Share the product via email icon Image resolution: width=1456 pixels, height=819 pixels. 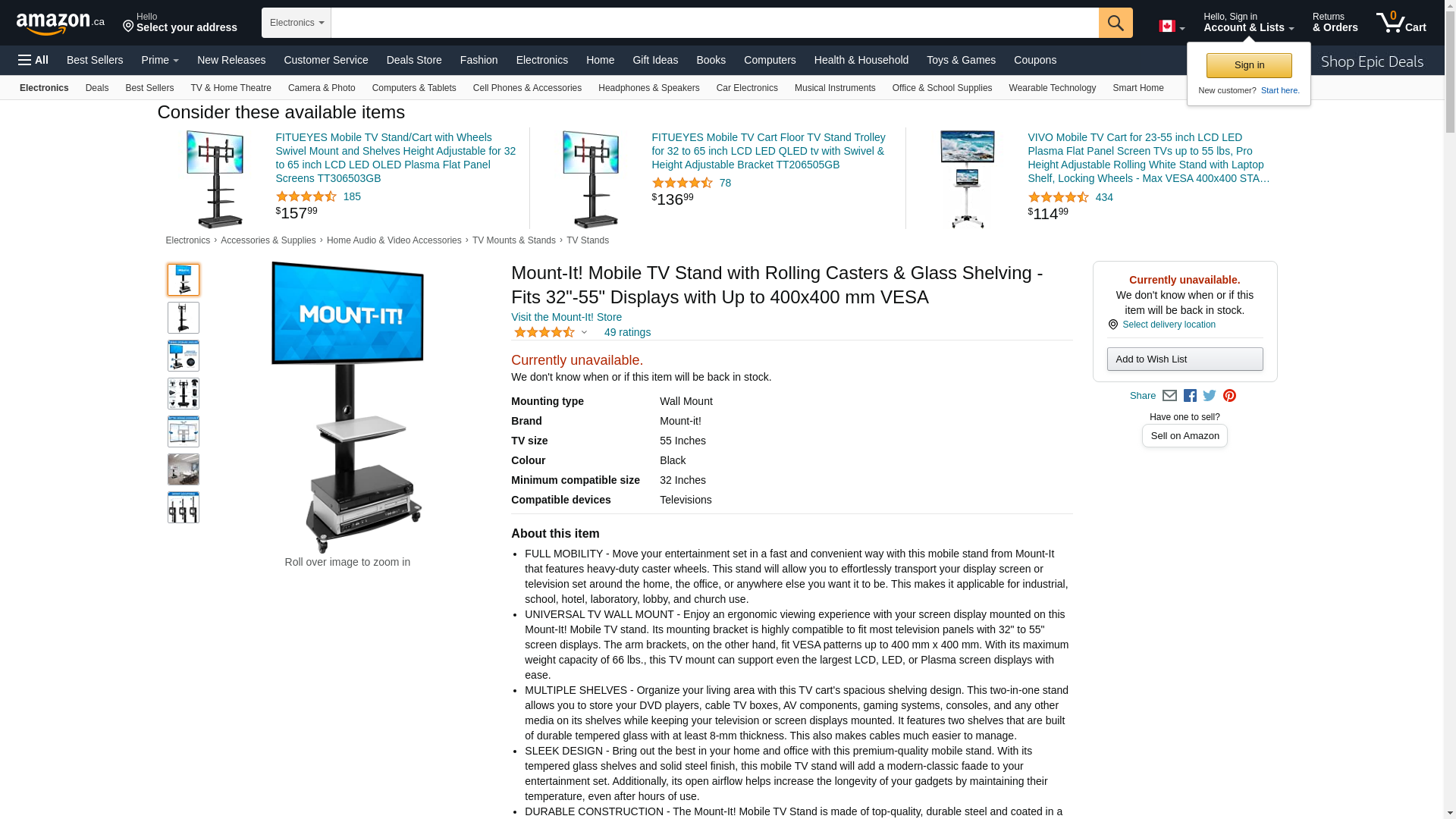[1169, 396]
